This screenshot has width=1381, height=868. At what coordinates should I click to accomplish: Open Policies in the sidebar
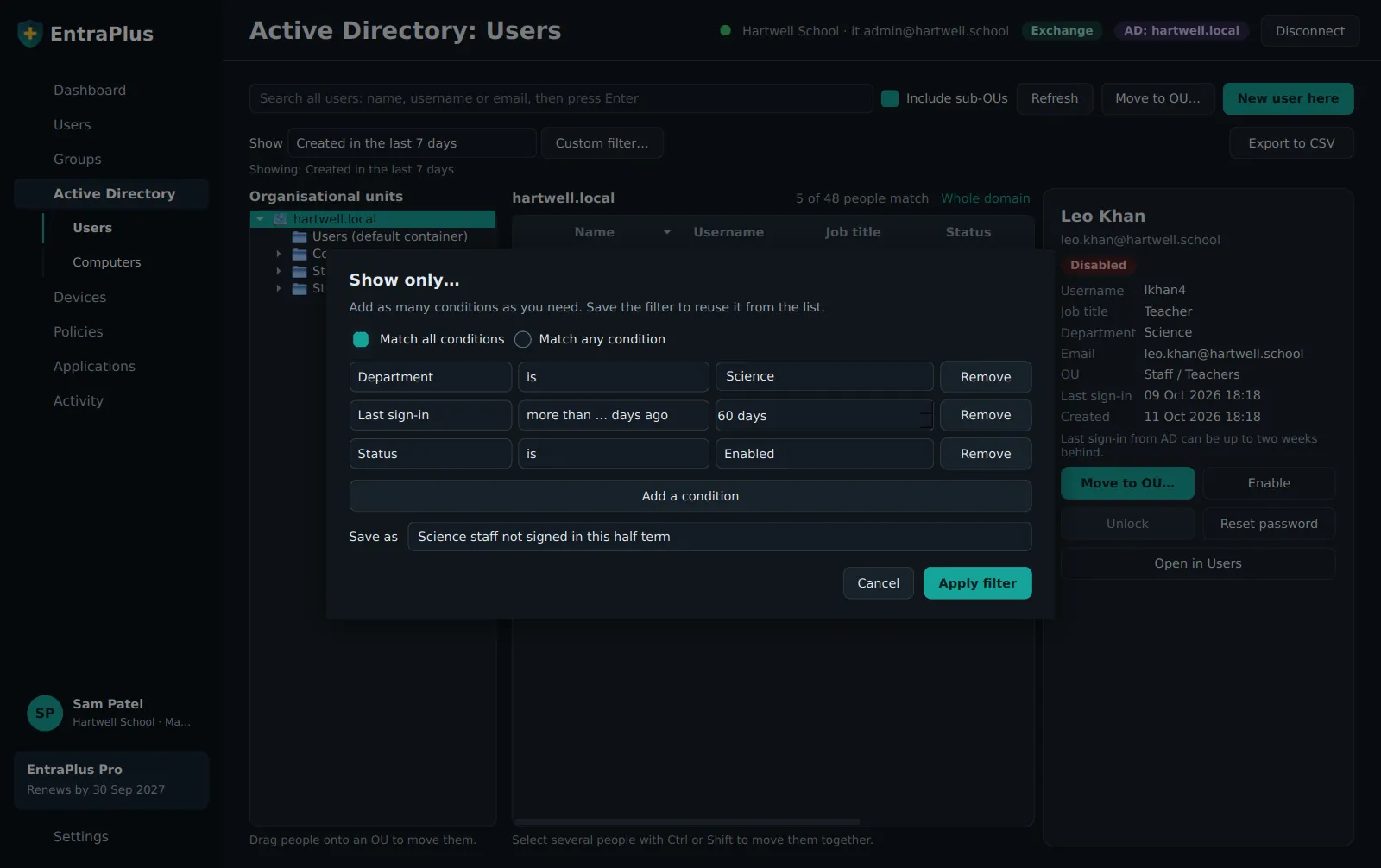click(x=79, y=332)
